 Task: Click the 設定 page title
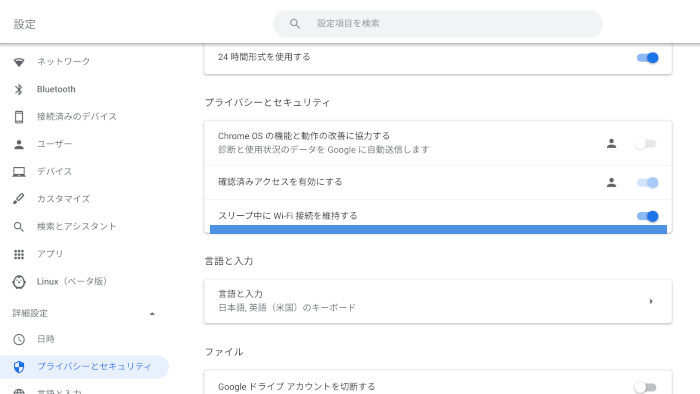tap(24, 24)
